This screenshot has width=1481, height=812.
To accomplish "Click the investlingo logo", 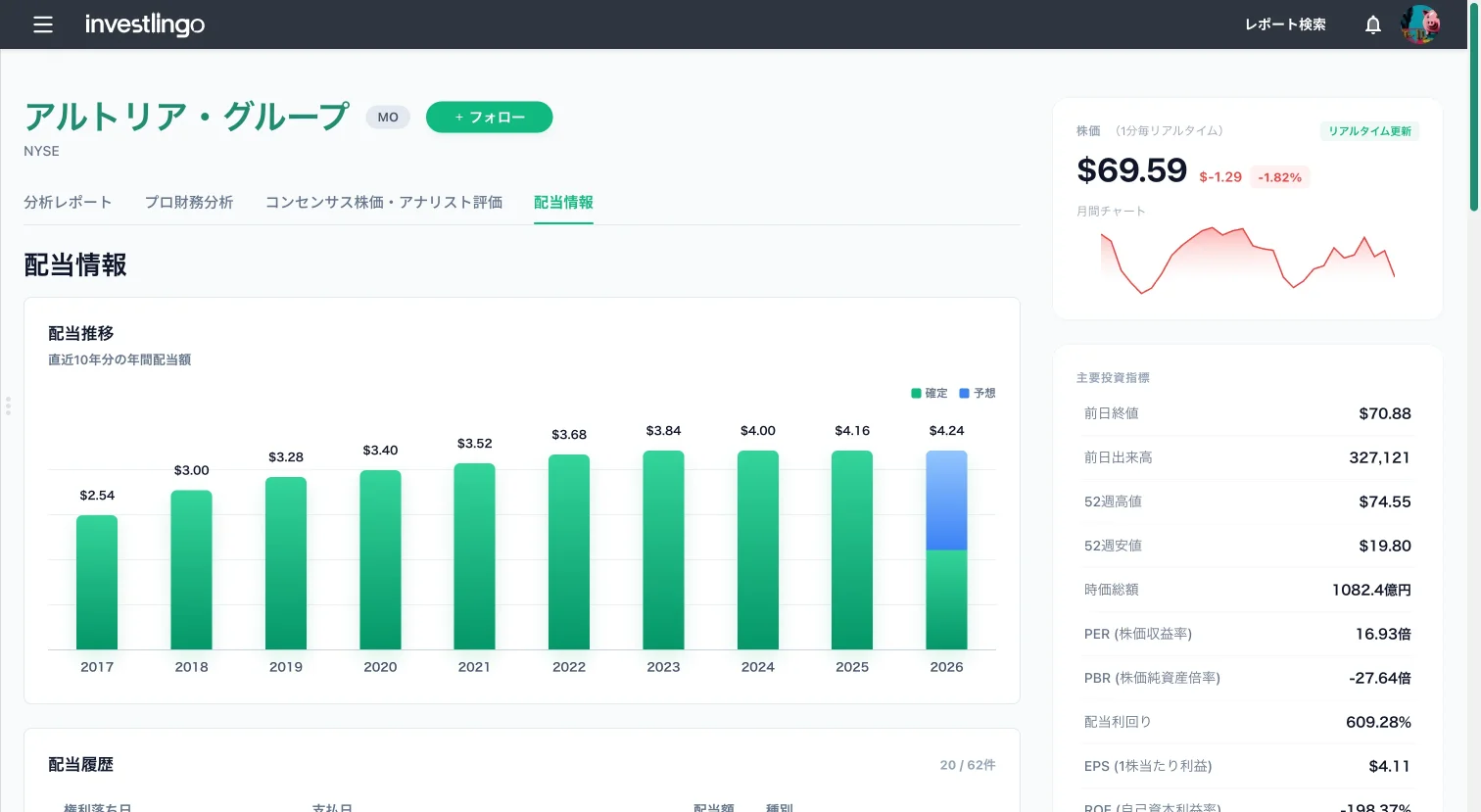I will pos(145,24).
